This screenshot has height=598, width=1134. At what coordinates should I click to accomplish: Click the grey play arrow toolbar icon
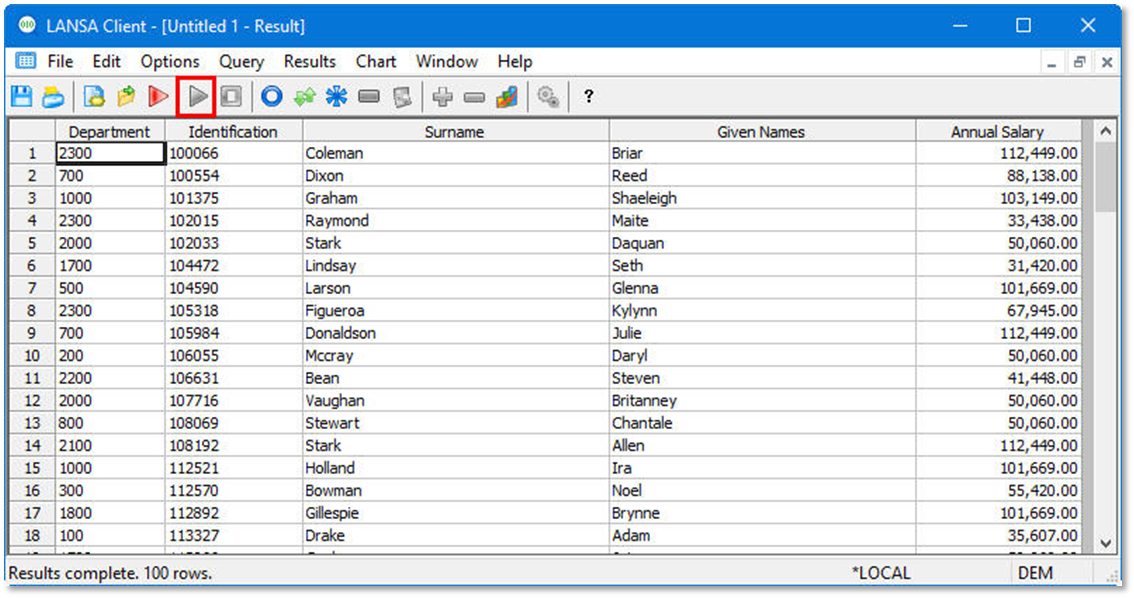(x=197, y=96)
